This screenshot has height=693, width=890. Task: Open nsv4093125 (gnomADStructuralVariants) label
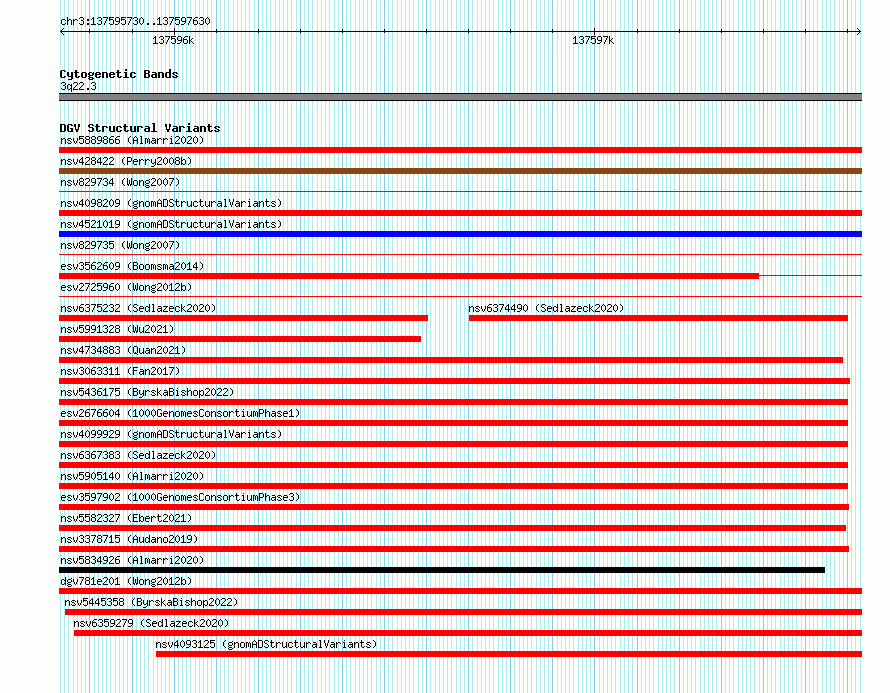(266, 644)
